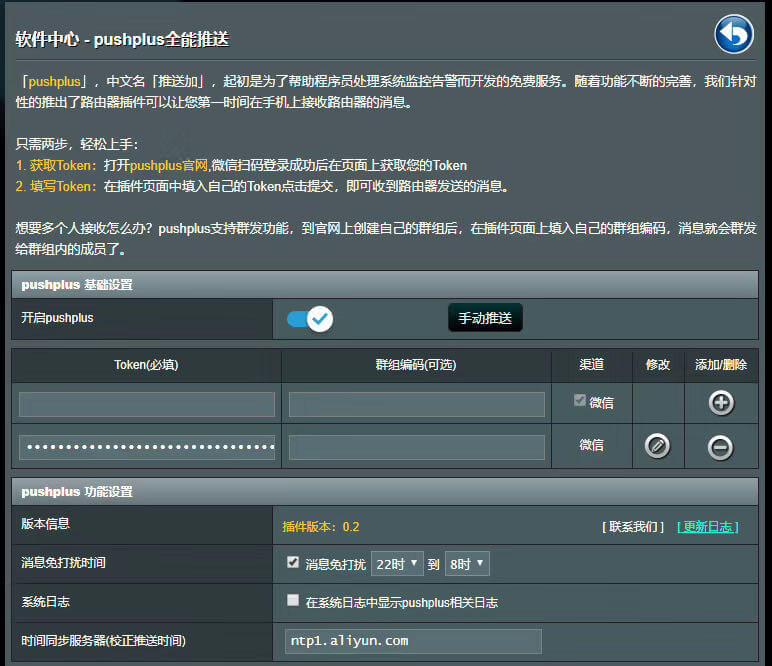Uncheck the 消息免打扰 checkbox
Screen dimensions: 772x666
coord(293,563)
